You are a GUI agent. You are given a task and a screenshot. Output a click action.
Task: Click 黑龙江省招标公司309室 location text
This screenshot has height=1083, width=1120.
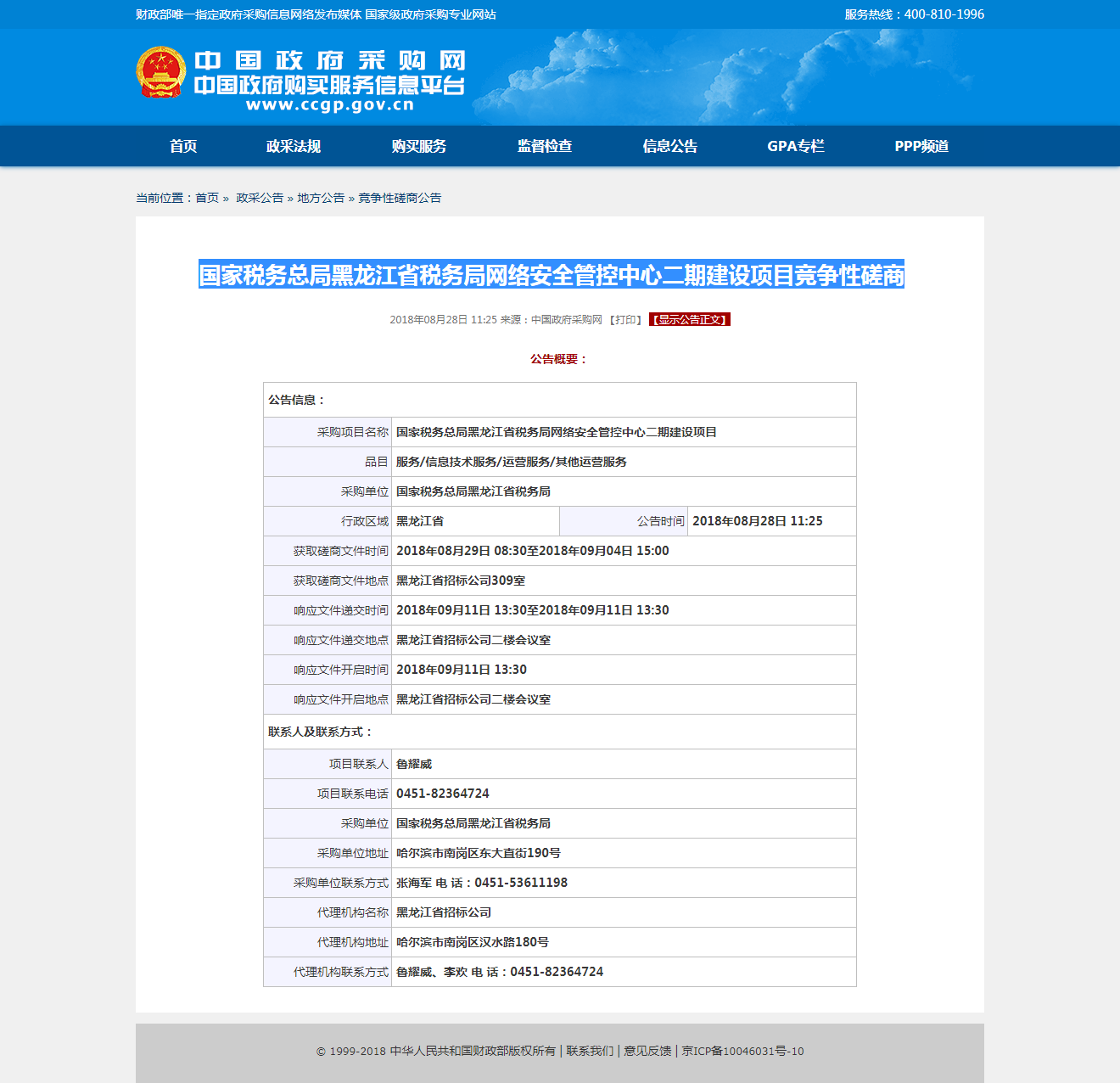pos(461,581)
